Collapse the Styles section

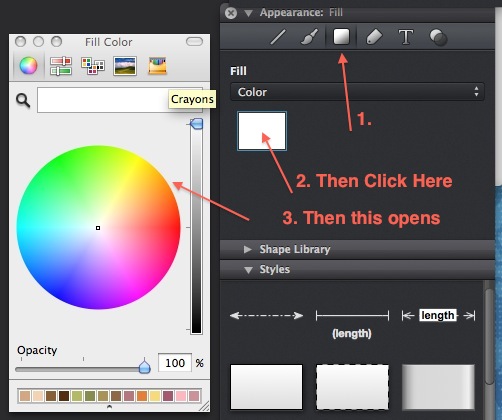point(248,270)
